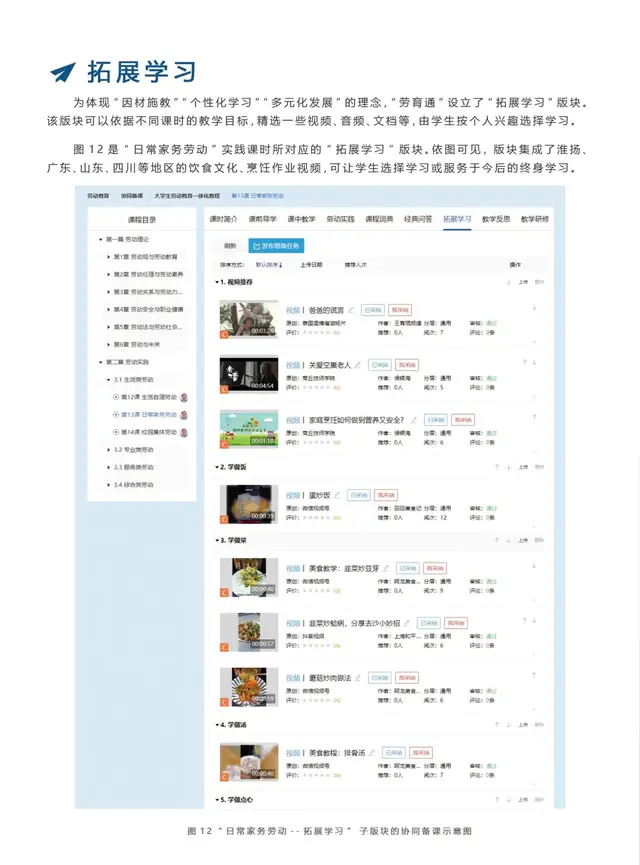This screenshot has height=865, width=640.
Task: Open 协同备课 breadcrumb link
Action: click(132, 195)
